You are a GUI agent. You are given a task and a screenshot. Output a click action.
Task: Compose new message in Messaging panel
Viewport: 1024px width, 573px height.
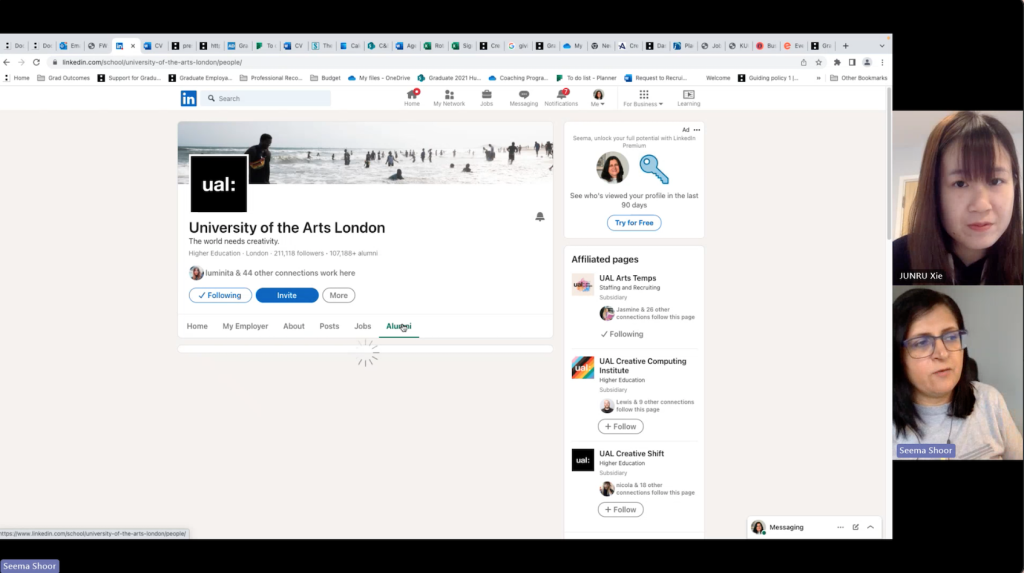click(856, 527)
